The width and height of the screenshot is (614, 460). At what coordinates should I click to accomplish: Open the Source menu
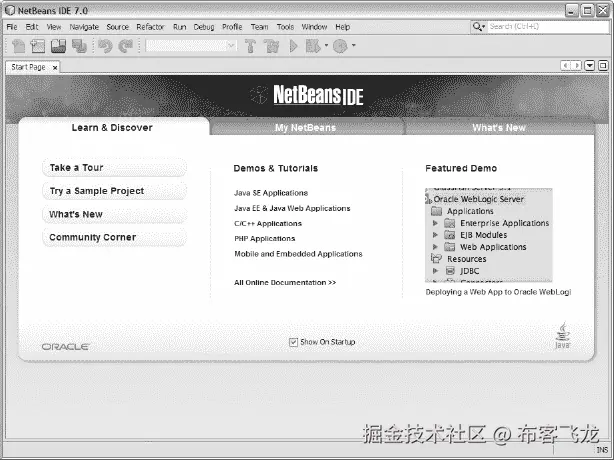117,27
